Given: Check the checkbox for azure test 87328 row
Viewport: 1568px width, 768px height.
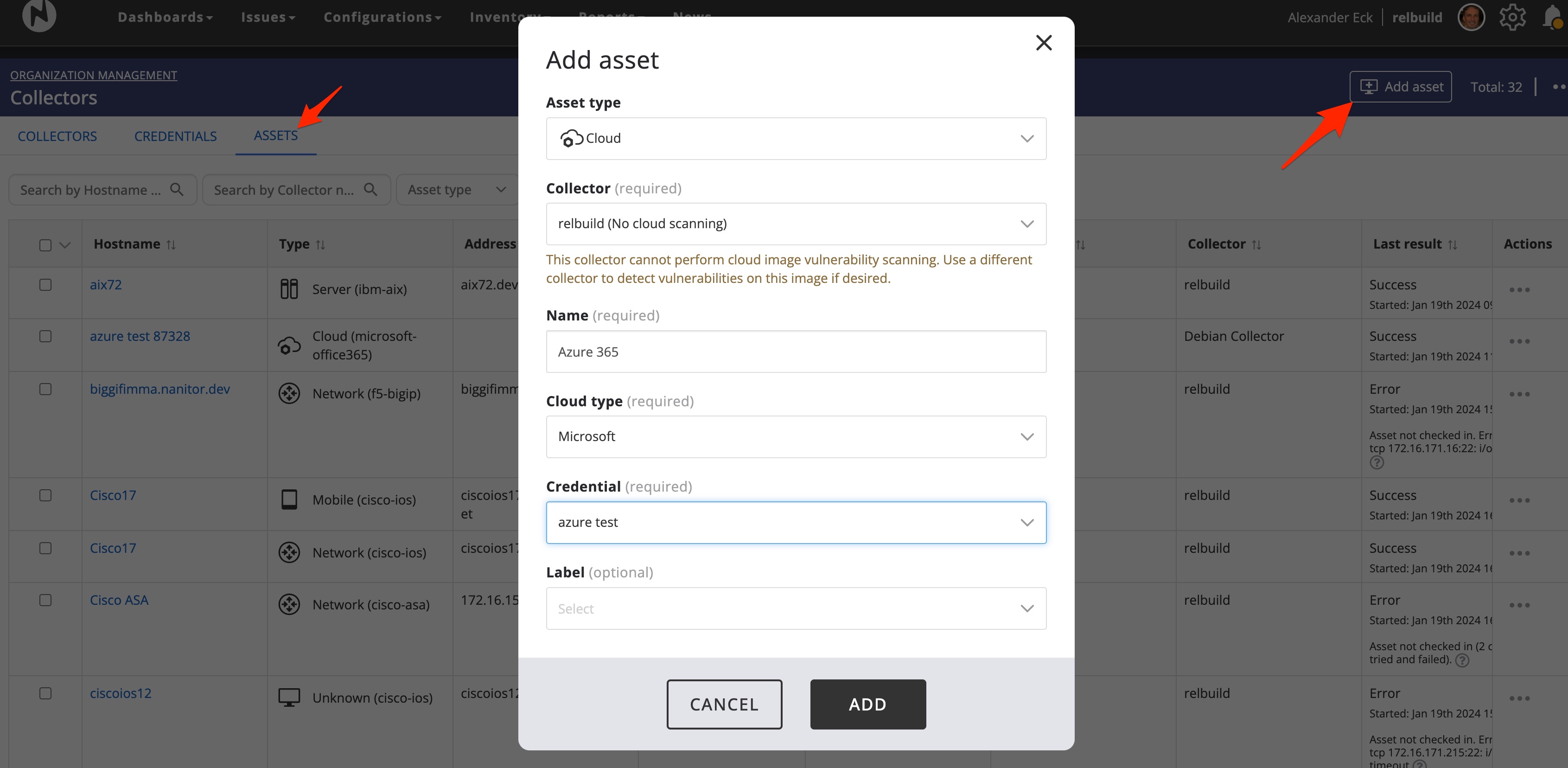Looking at the screenshot, I should (45, 336).
